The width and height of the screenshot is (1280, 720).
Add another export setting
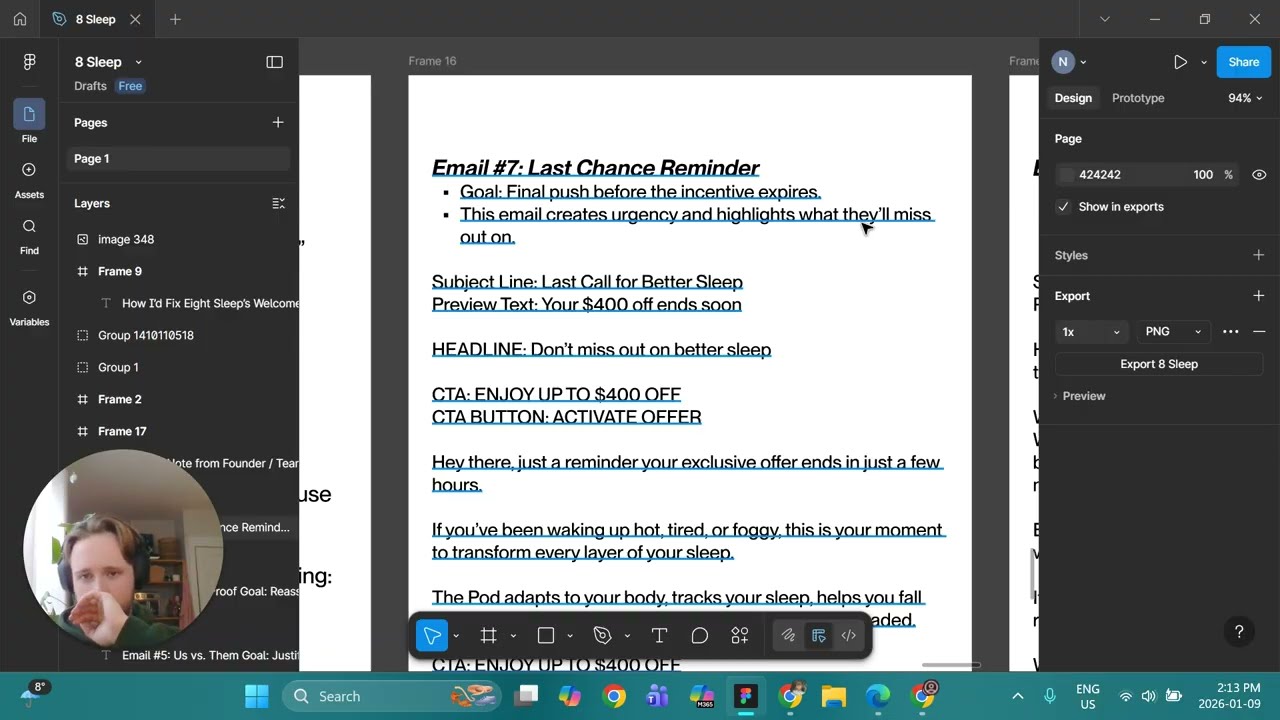pyautogui.click(x=1259, y=296)
